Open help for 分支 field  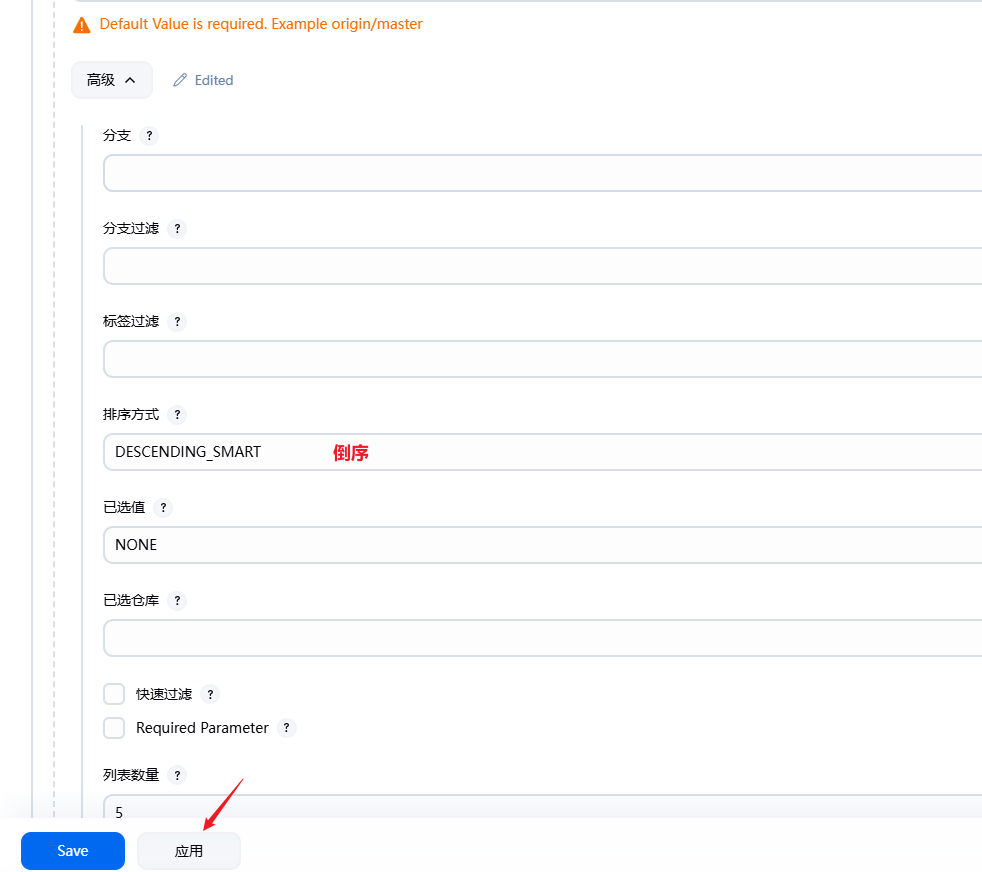pyautogui.click(x=149, y=135)
